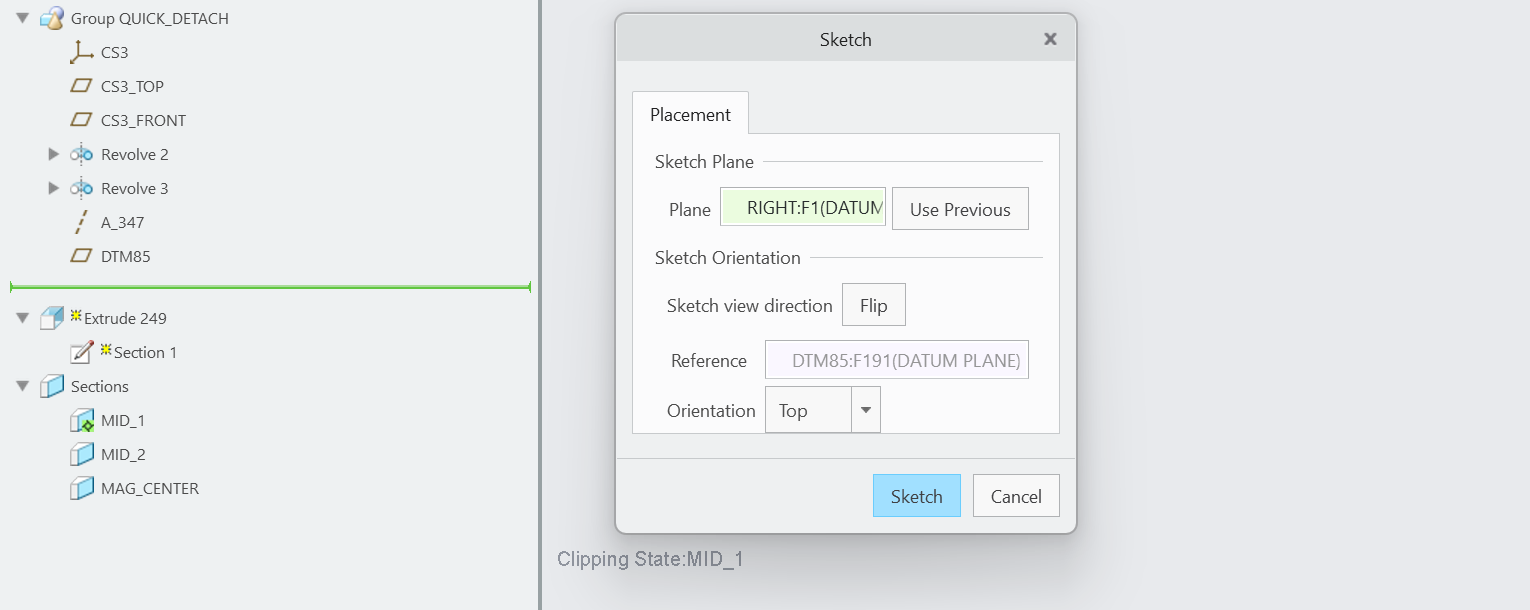The image size is (1530, 610).
Task: Expand the Revolve 2 feature node
Action: pyautogui.click(x=53, y=153)
